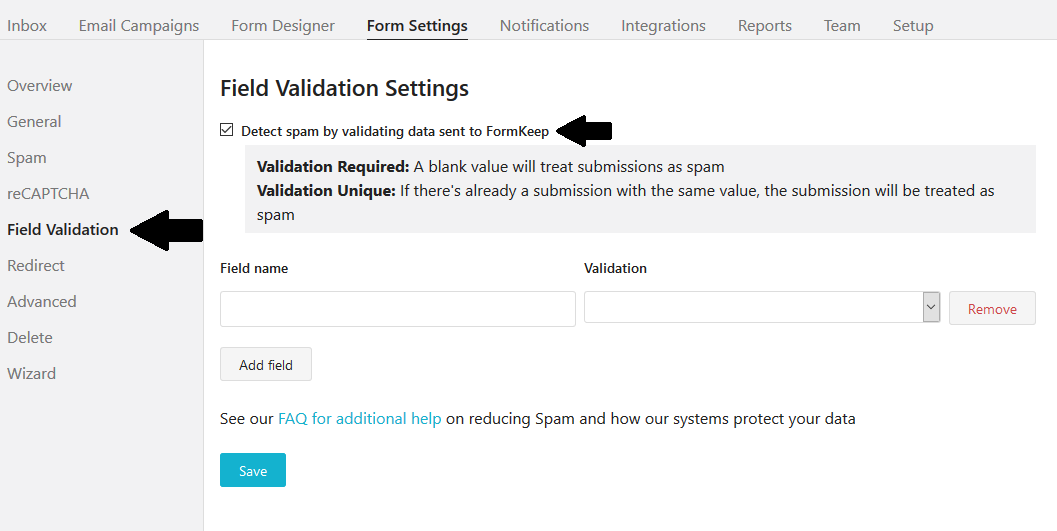This screenshot has width=1057, height=531.
Task: Open the Team tab
Action: tap(842, 26)
